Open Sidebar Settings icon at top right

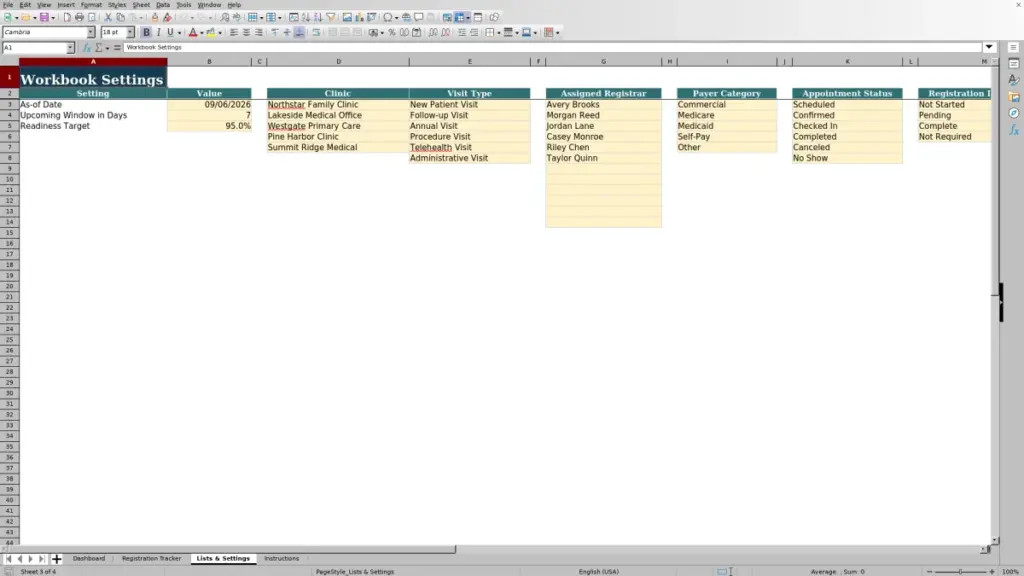click(x=1013, y=48)
